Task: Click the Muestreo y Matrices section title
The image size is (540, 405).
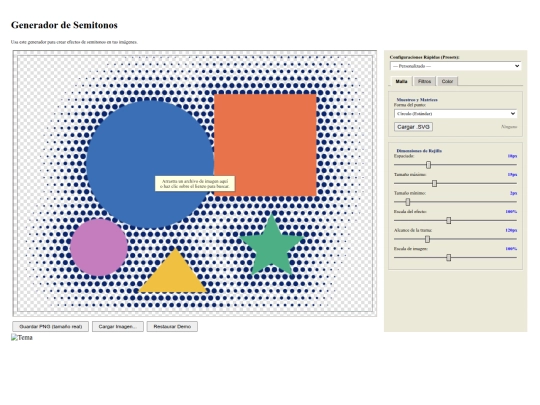Action: click(417, 100)
